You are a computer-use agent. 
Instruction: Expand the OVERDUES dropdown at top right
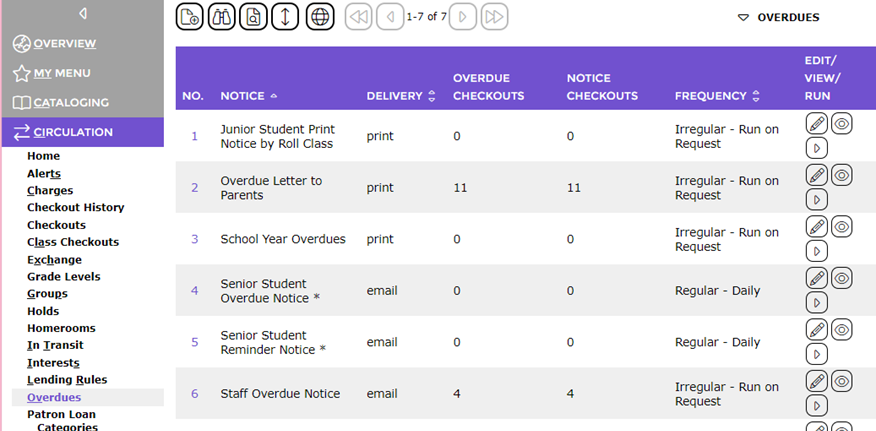tap(778, 17)
